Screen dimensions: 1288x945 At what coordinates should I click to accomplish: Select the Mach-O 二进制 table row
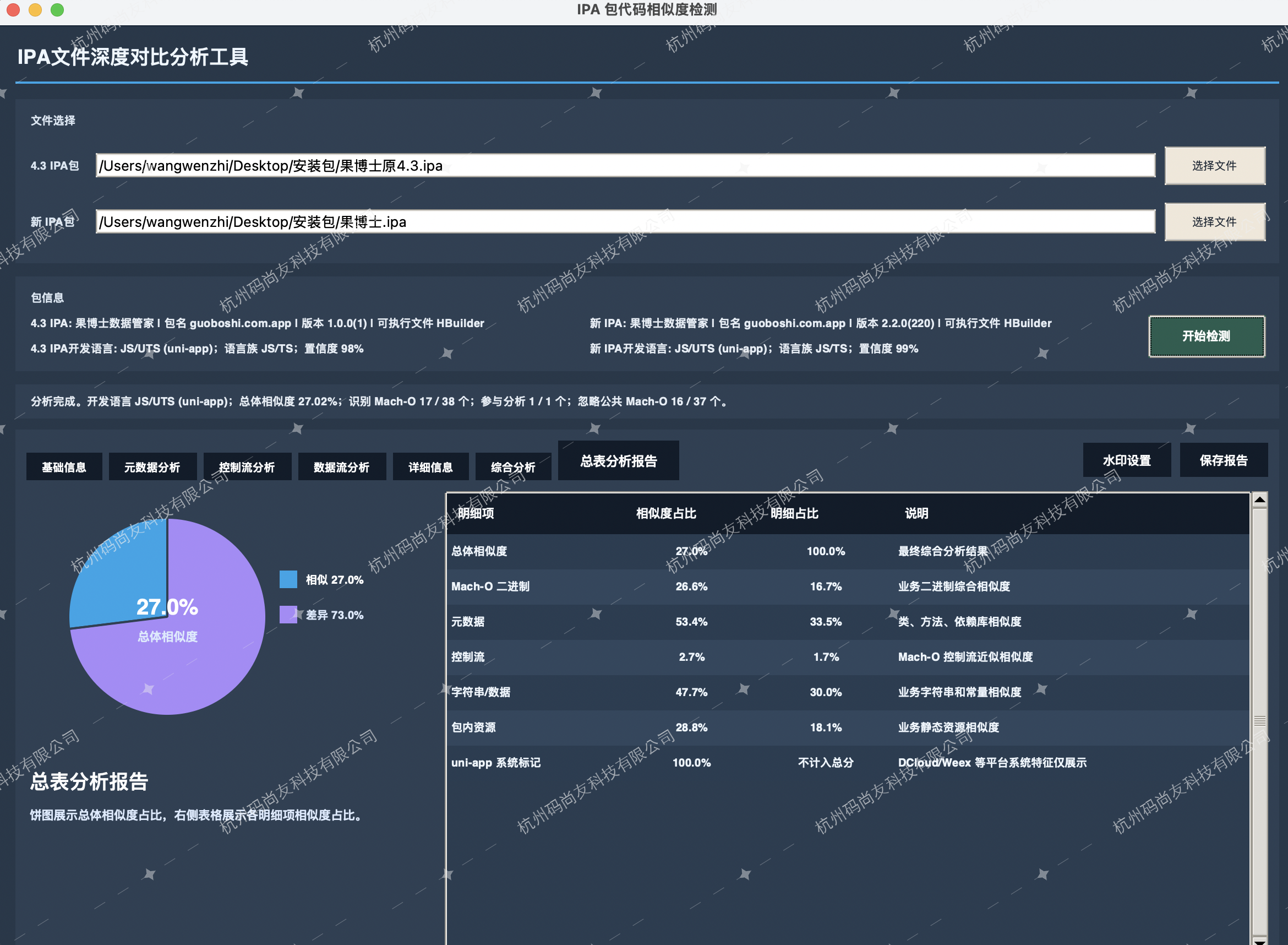point(848,586)
